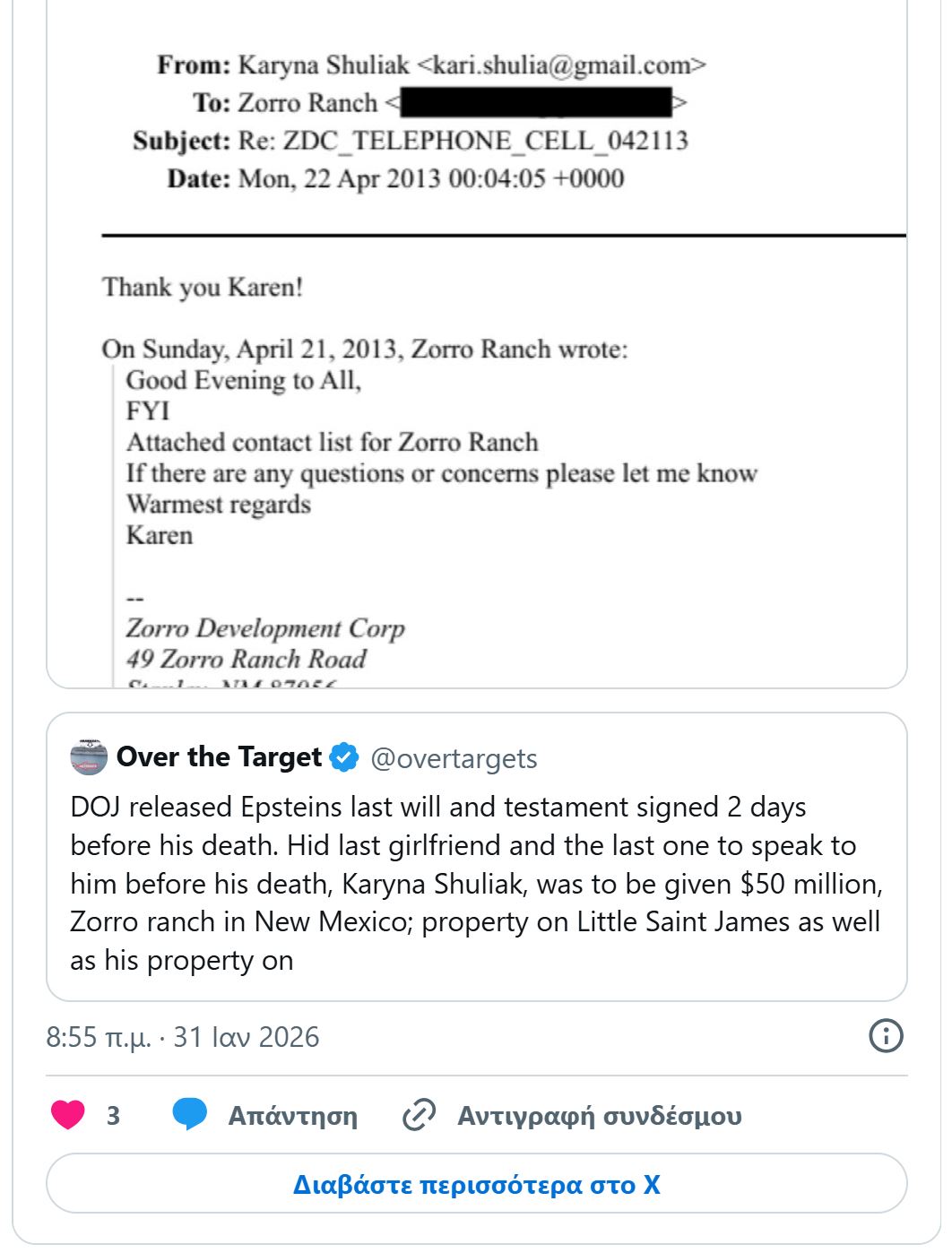Image resolution: width=952 pixels, height=1253 pixels.
Task: Click the @overtargets handle
Action: pyautogui.click(x=454, y=758)
